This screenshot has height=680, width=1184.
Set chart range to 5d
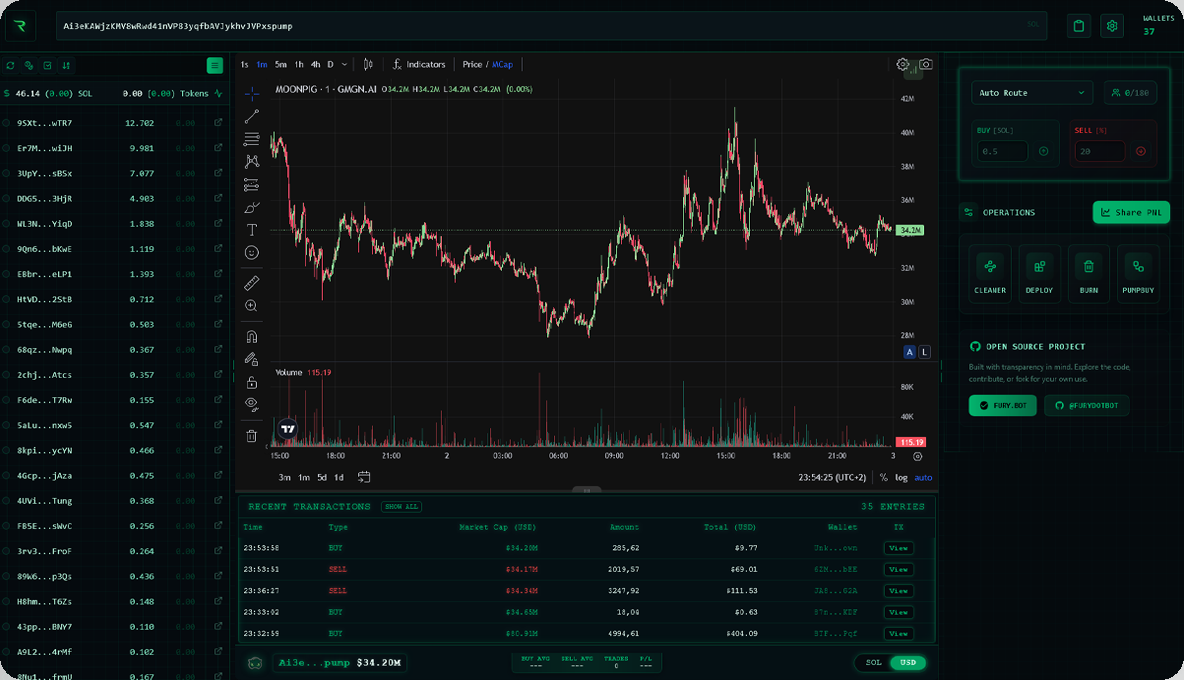pos(322,477)
